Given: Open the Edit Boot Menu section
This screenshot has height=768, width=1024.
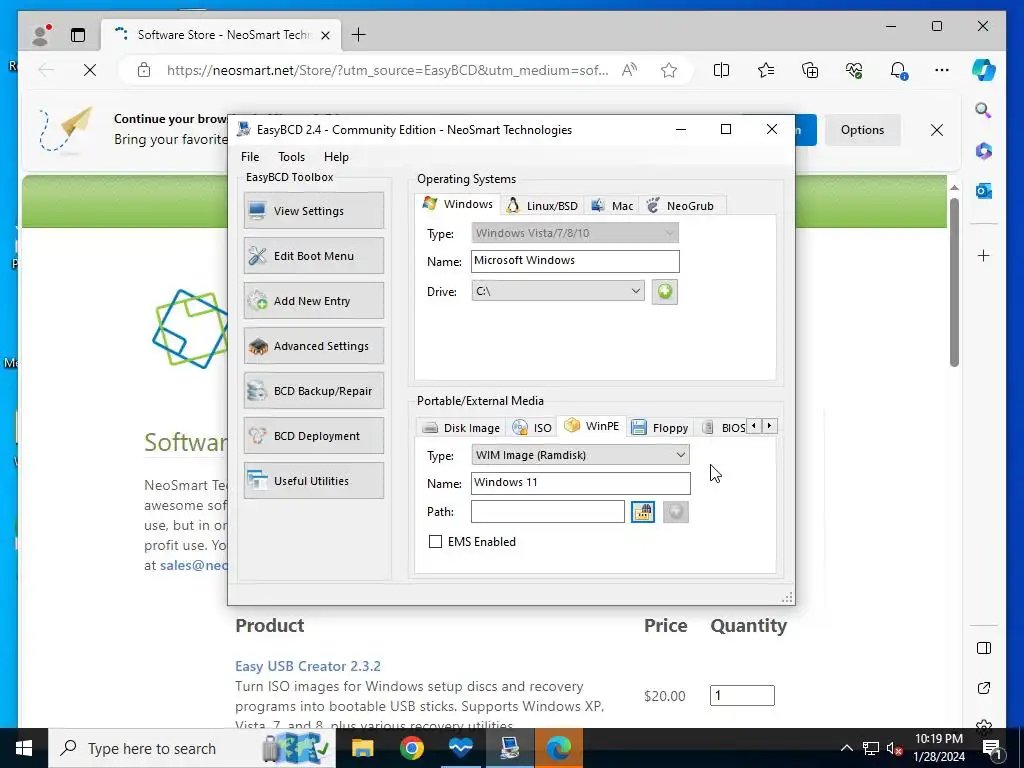Looking at the screenshot, I should coord(313,256).
